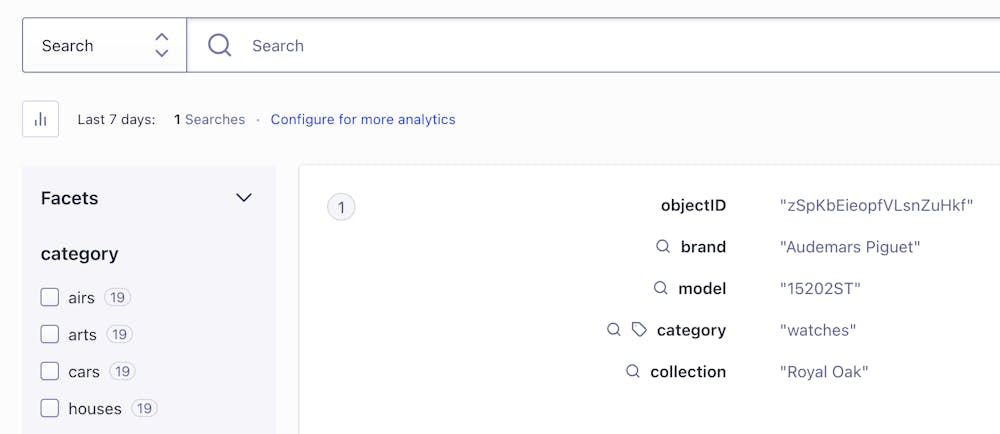Image resolution: width=1000 pixels, height=434 pixels.
Task: Click searchable icon beside collection attribute
Action: point(632,371)
